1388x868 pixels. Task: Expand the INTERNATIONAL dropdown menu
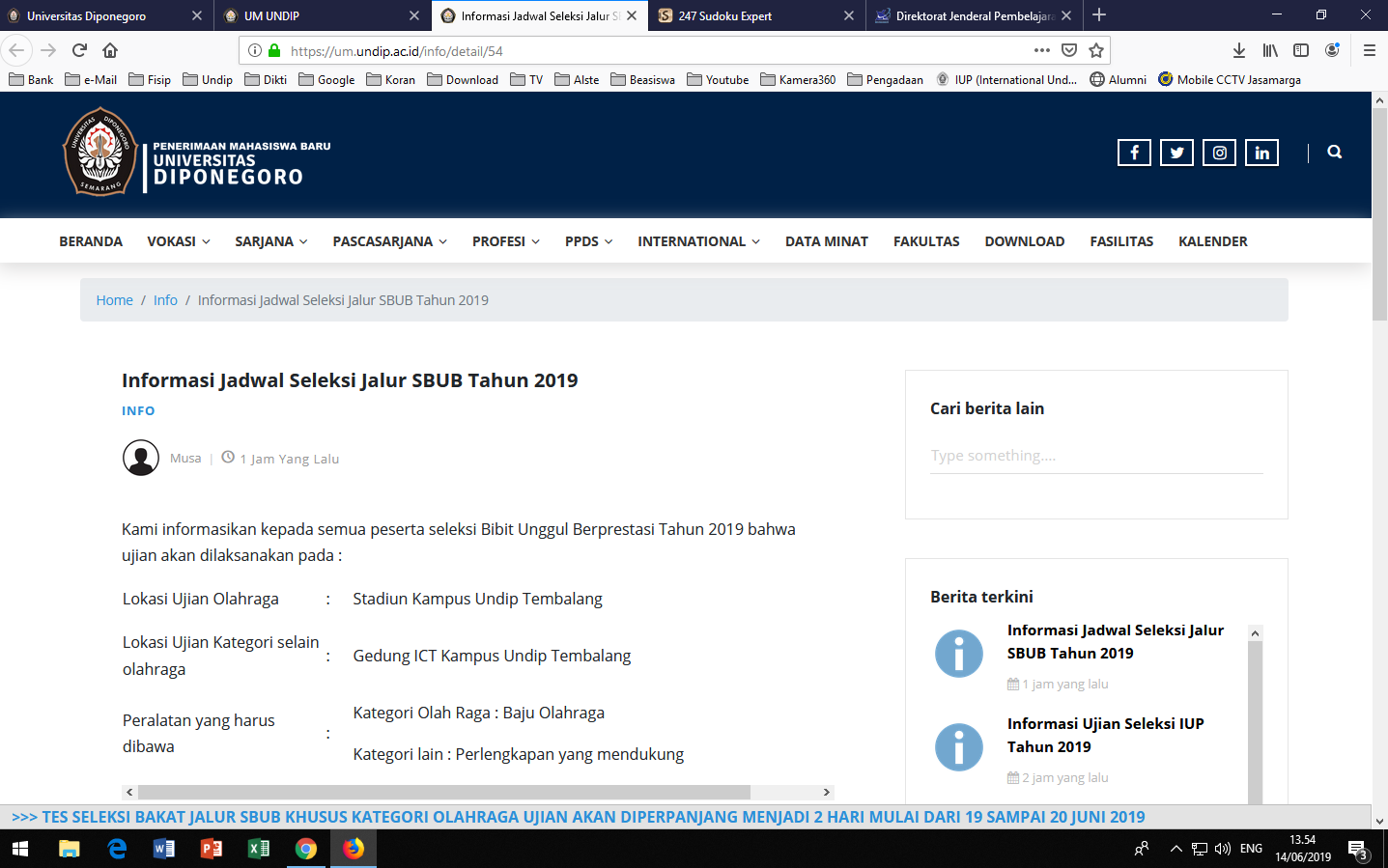(698, 241)
